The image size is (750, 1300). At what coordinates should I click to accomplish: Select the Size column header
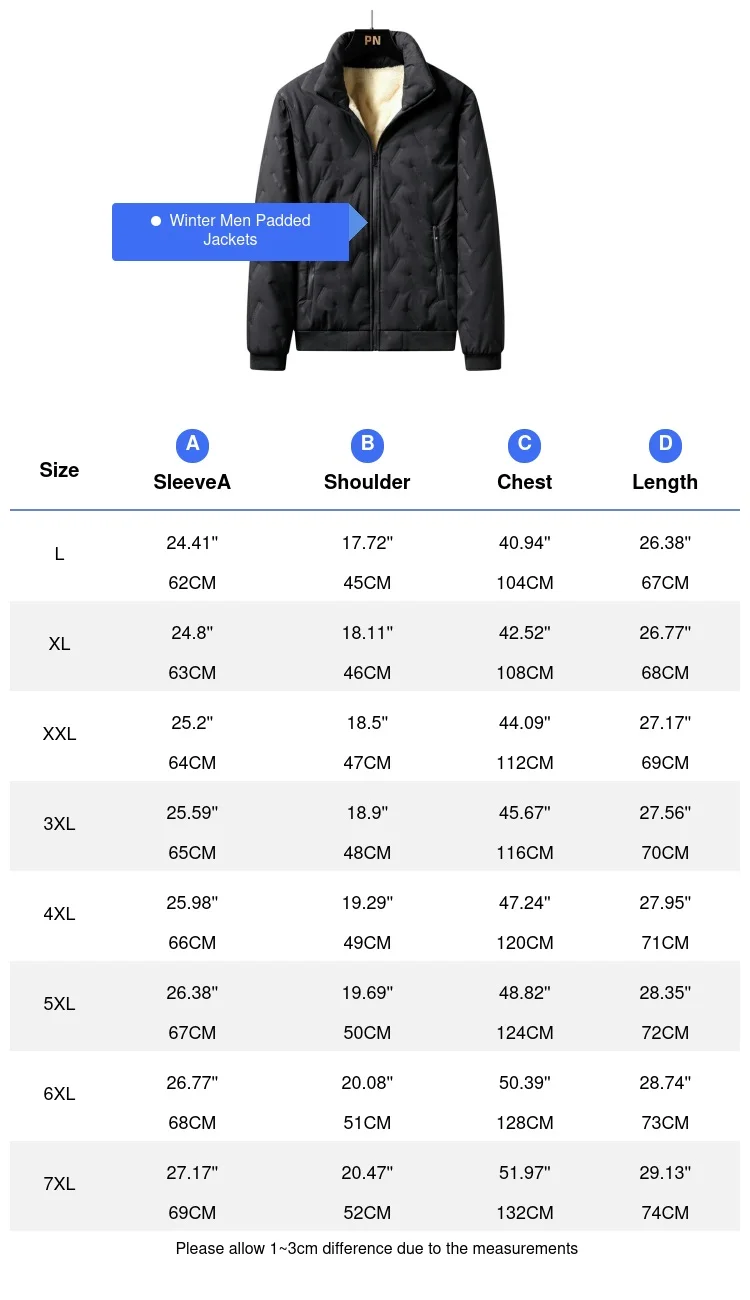59,470
